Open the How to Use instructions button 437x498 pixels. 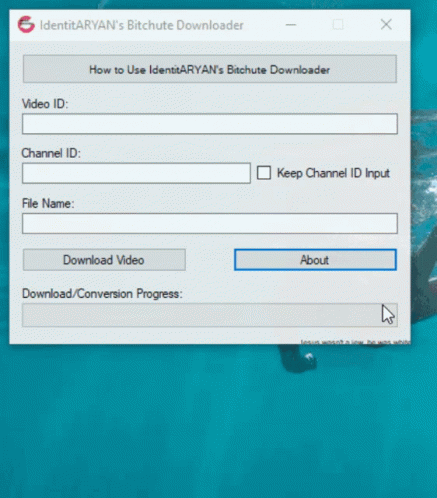[210, 69]
